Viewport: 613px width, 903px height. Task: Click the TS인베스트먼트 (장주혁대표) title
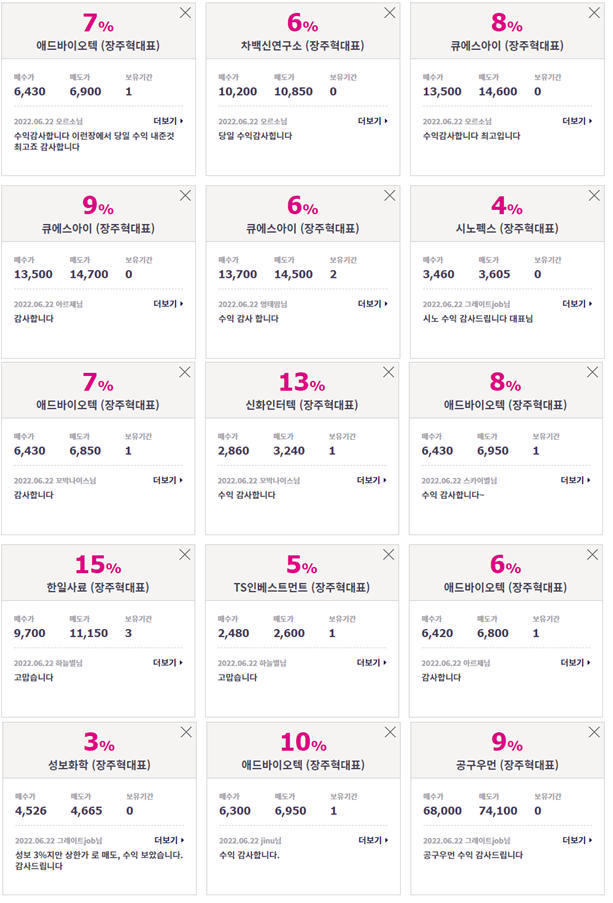coord(302,588)
